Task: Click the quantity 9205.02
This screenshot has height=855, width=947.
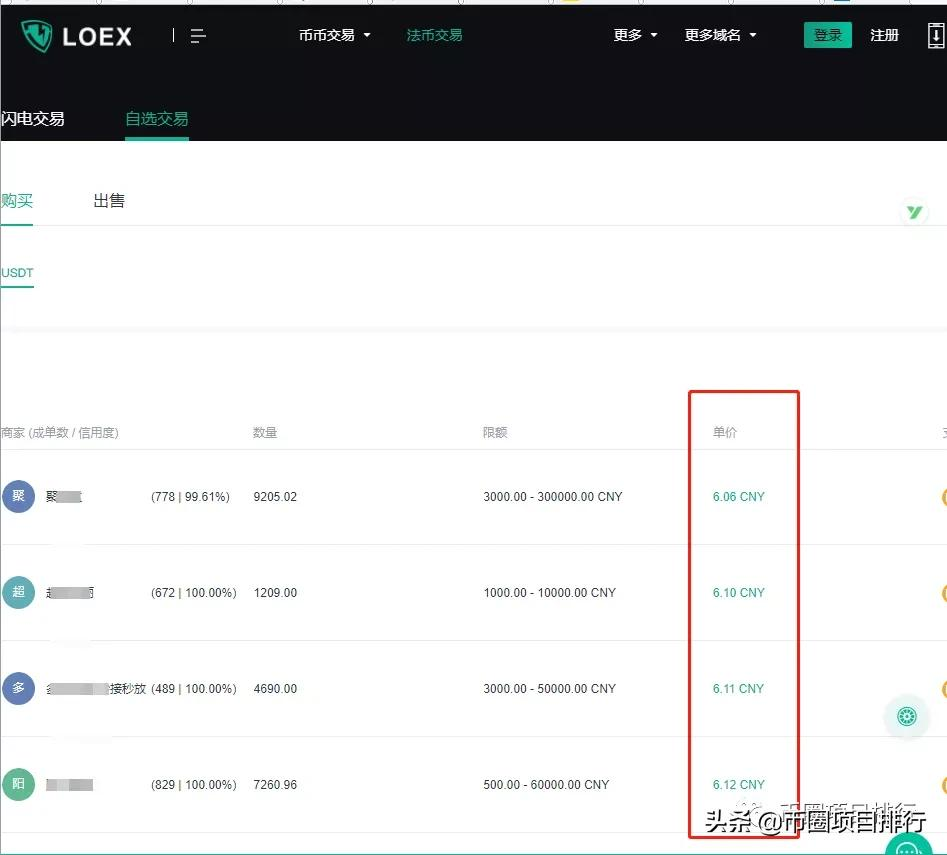Action: (x=275, y=496)
